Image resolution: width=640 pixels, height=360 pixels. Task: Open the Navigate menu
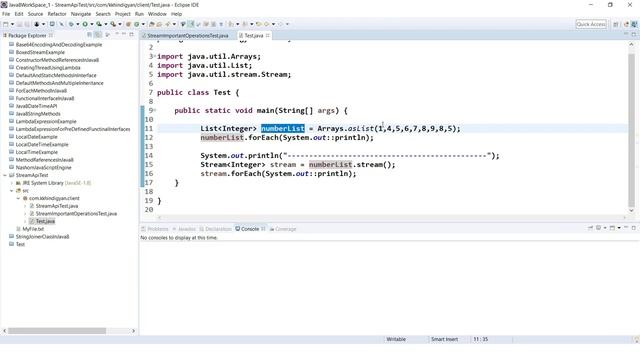(x=81, y=14)
